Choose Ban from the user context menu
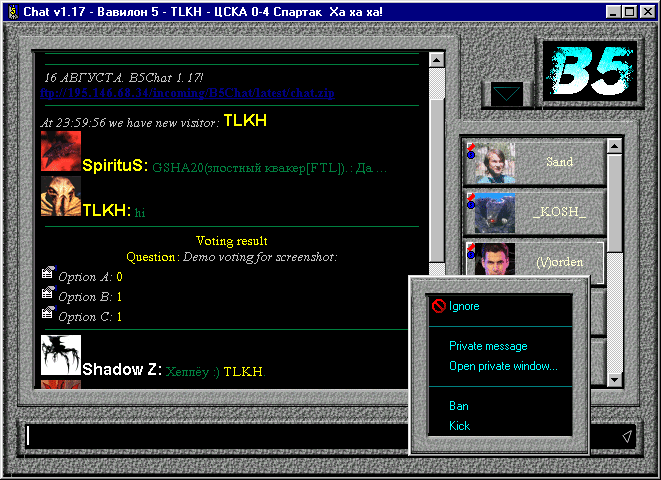 pyautogui.click(x=459, y=406)
